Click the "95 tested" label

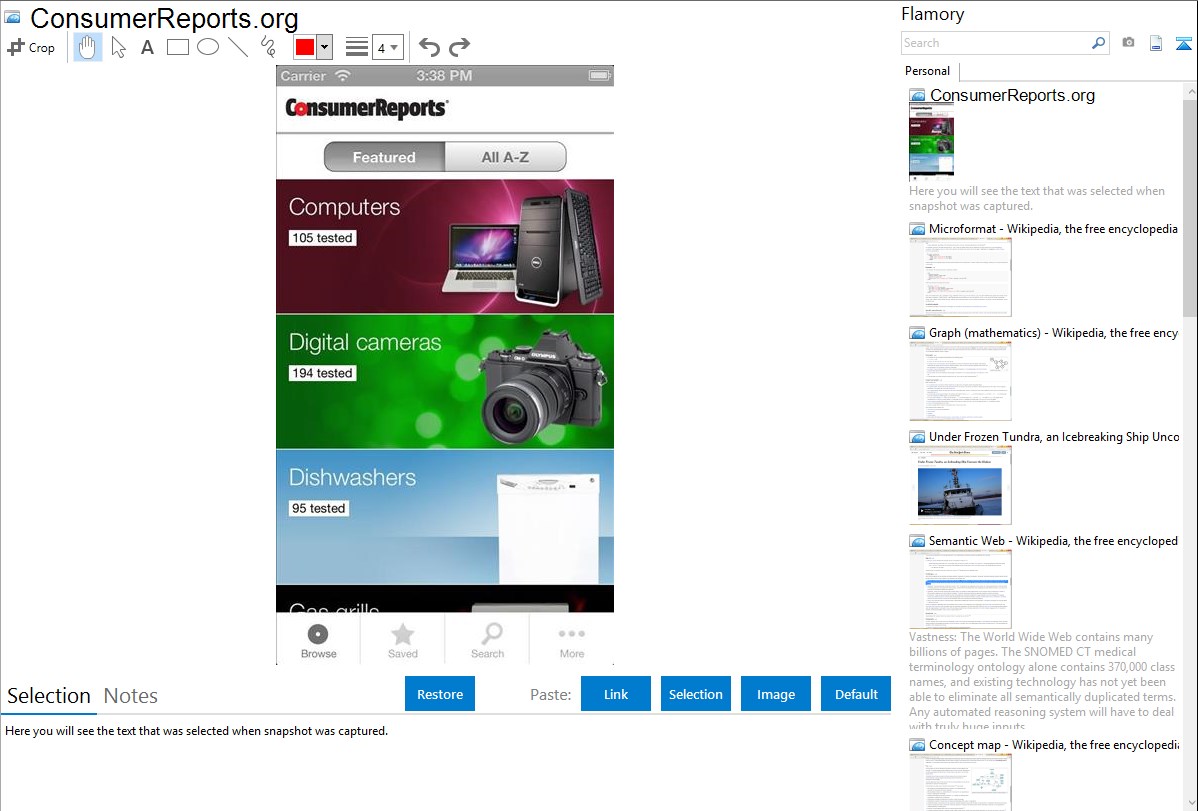[x=319, y=508]
